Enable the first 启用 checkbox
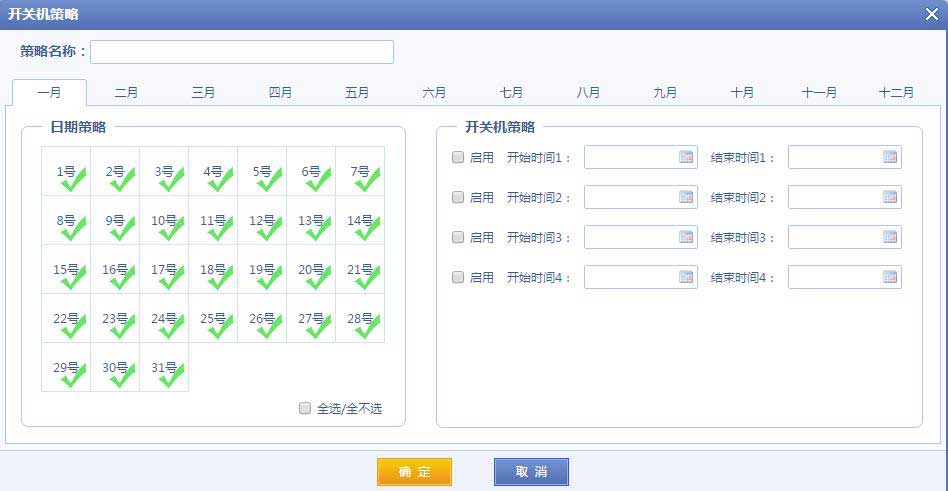This screenshot has height=491, width=948. [458, 157]
